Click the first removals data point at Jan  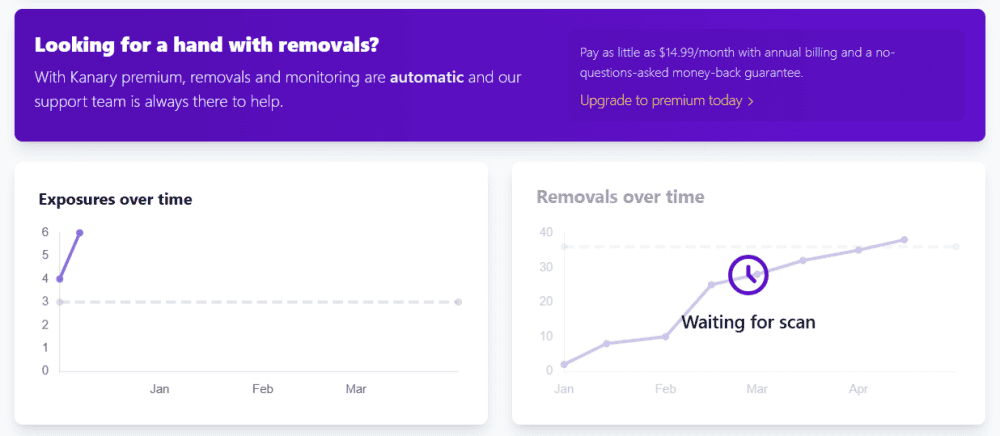tap(564, 364)
